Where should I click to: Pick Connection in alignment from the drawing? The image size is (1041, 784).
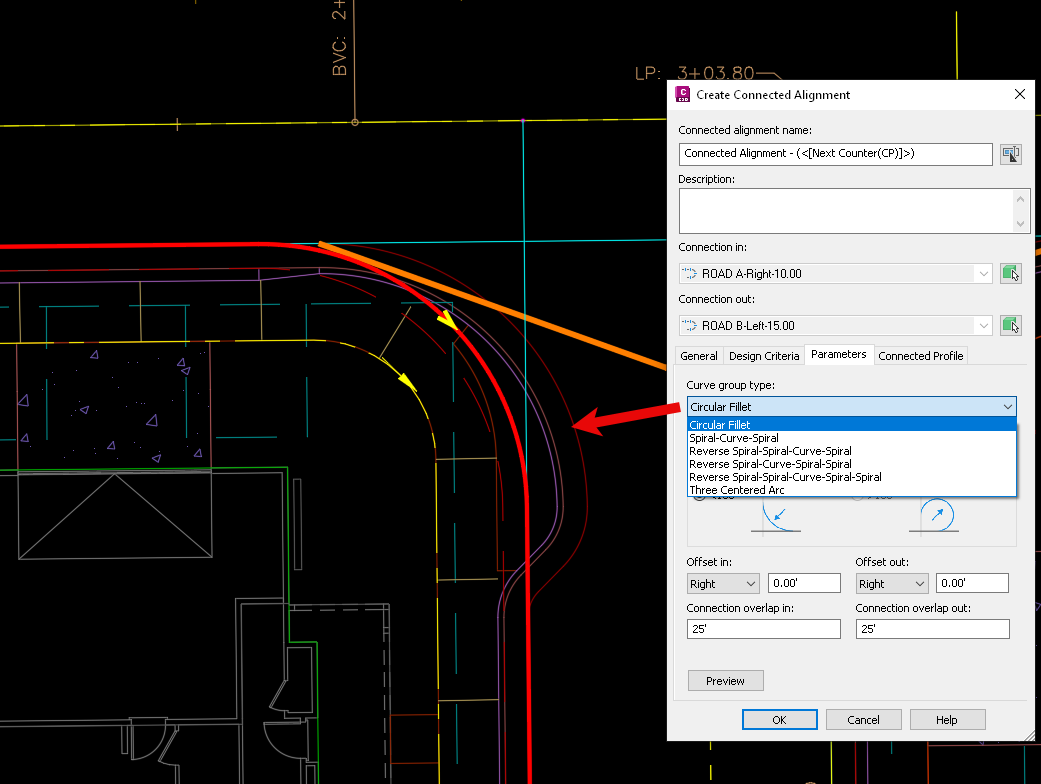pos(1010,273)
